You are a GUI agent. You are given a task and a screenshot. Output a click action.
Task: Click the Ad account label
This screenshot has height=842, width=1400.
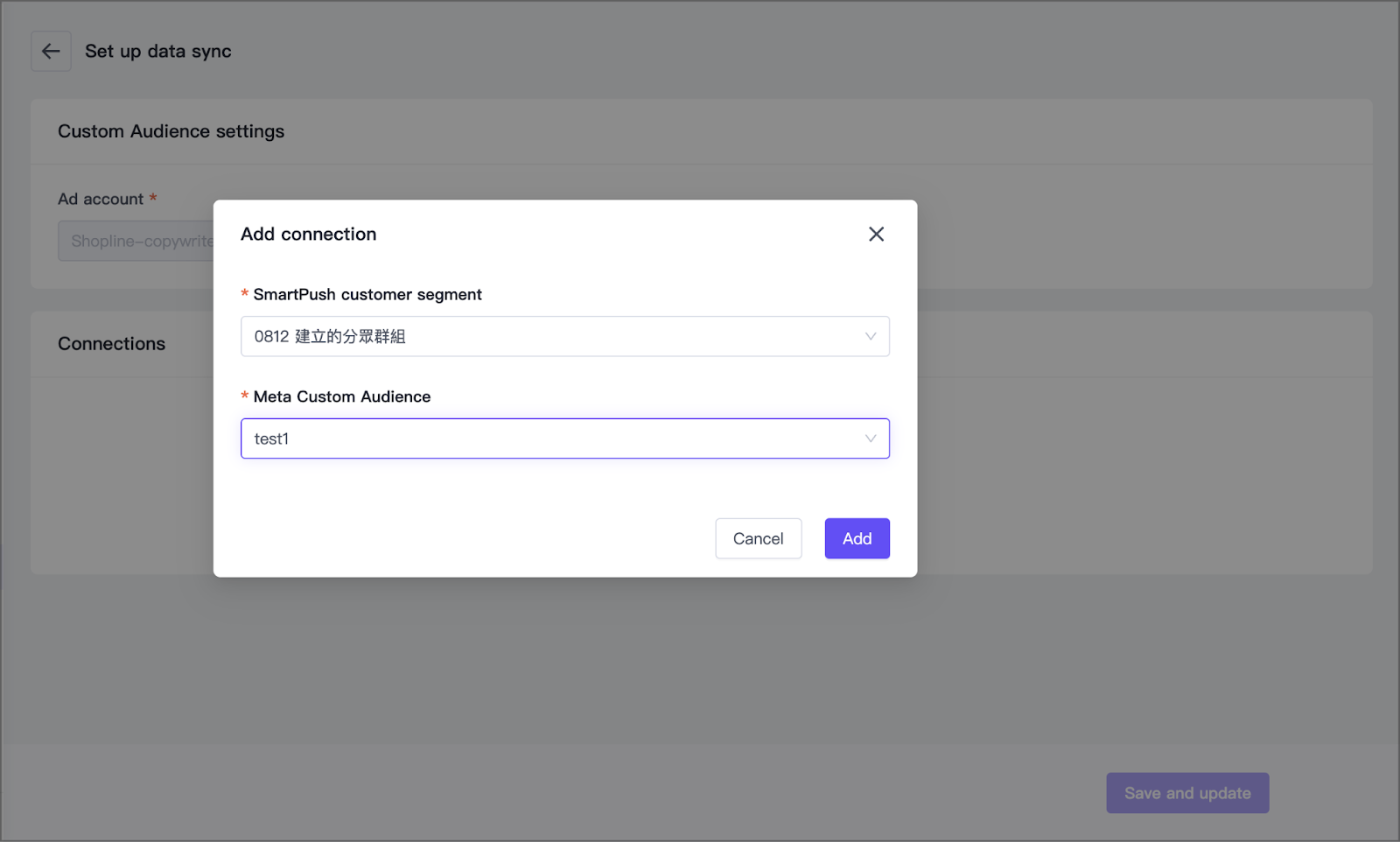[x=101, y=200]
